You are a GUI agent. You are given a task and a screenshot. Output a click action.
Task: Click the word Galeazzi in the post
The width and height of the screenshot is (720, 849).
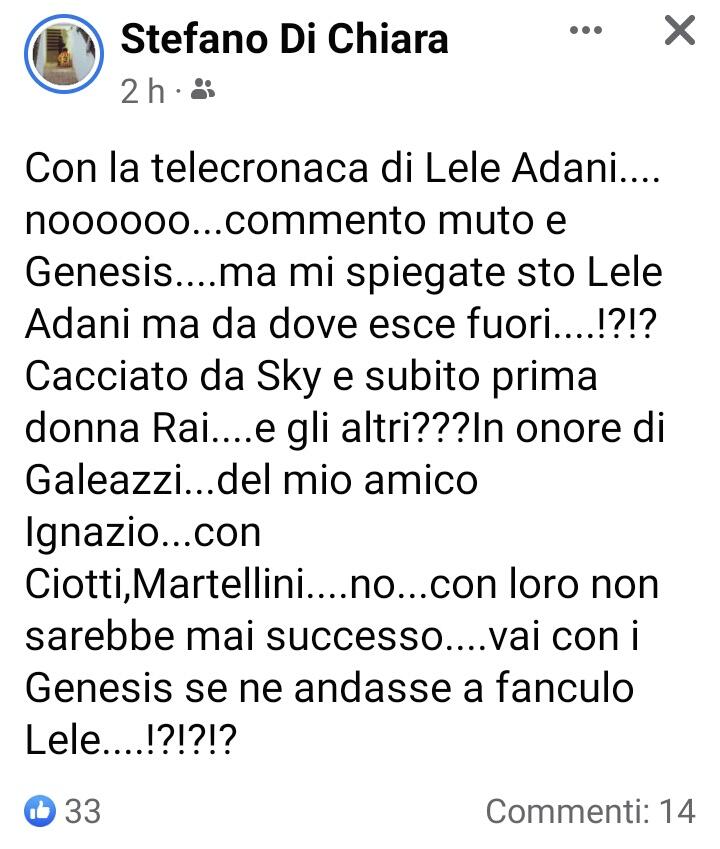tap(105, 480)
